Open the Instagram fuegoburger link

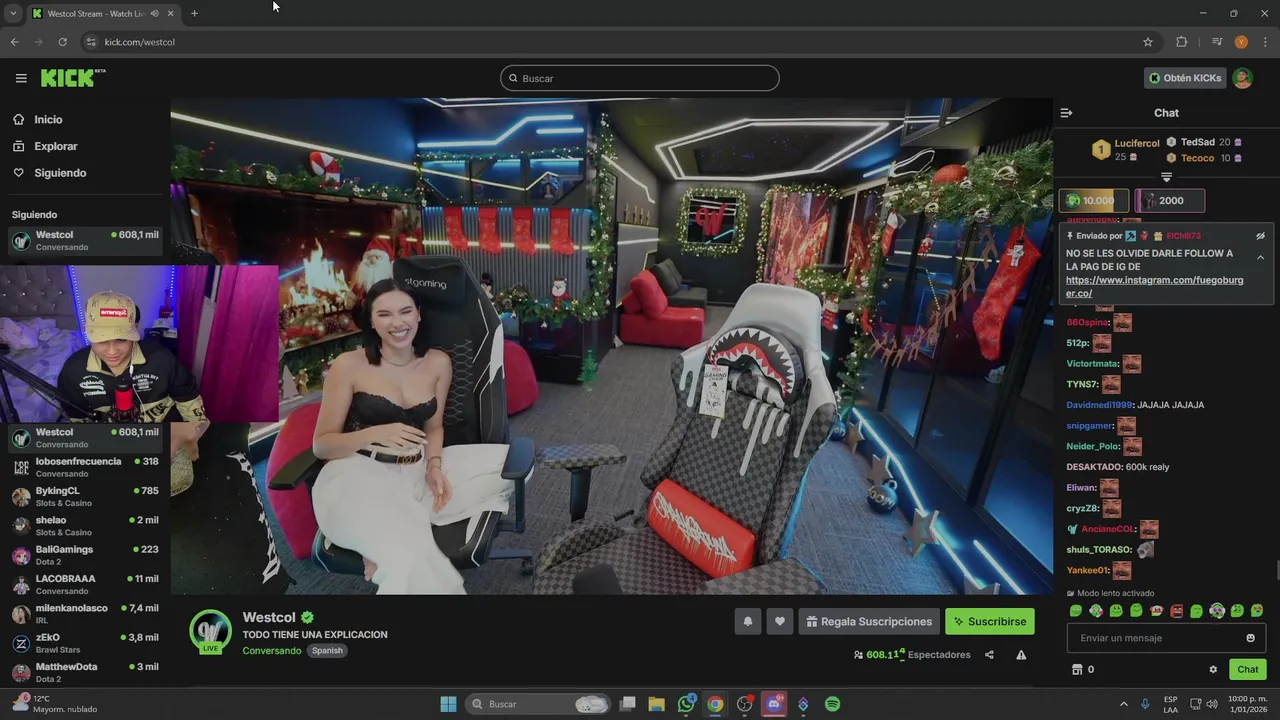click(x=1154, y=287)
